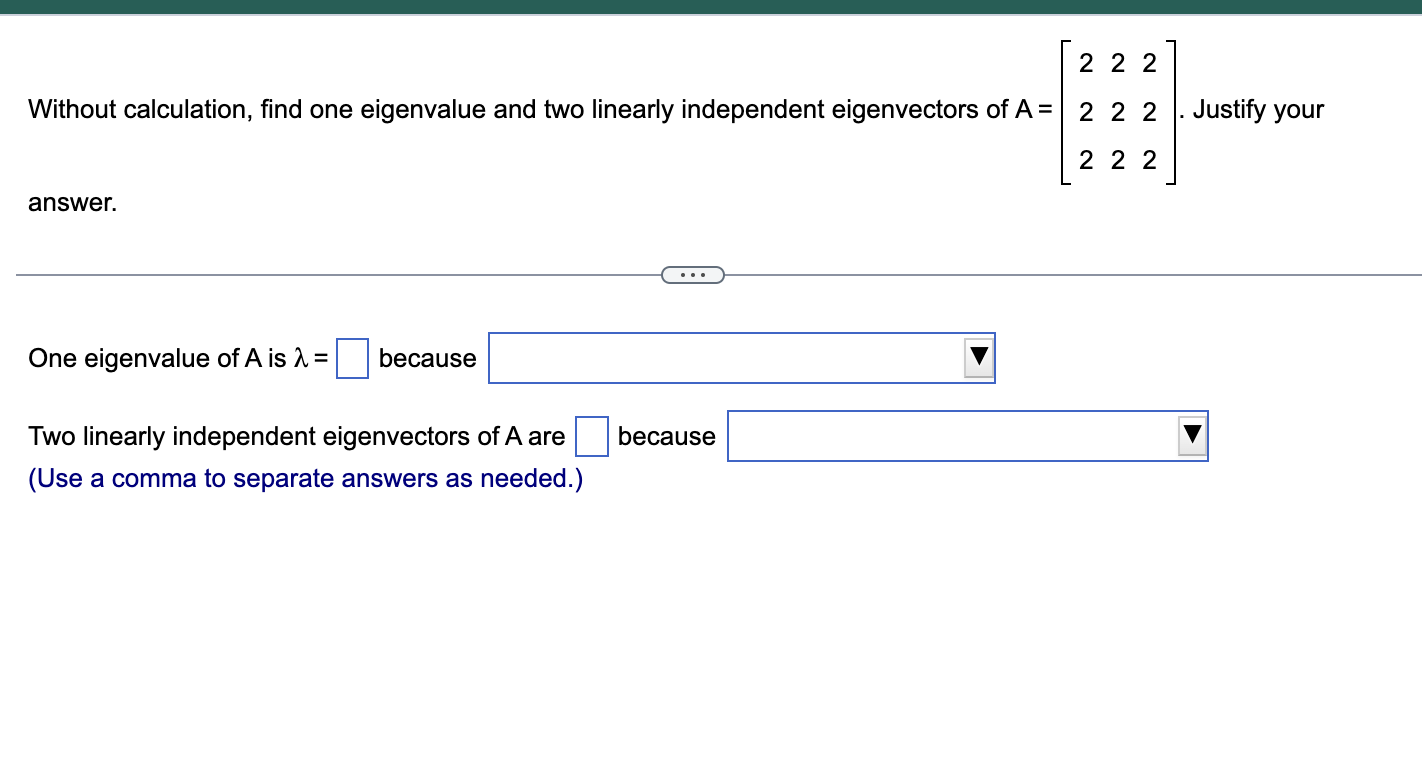Click the problem statement beginning with 'Without calculation'
Image resolution: width=1422 pixels, height=782 pixels.
[x=300, y=109]
